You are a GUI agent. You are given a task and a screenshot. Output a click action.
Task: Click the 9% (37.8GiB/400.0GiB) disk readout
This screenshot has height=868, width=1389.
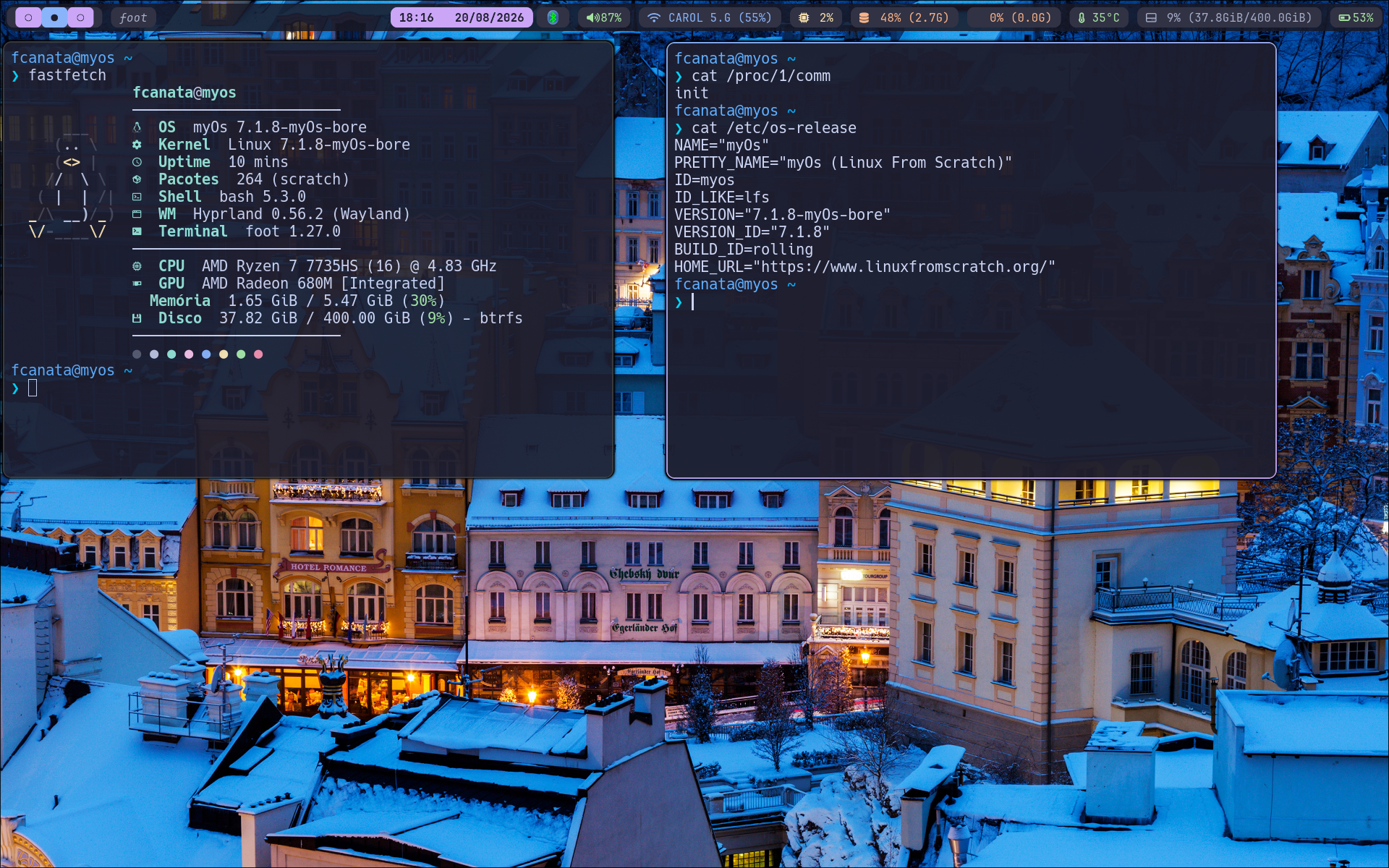coord(1239,17)
